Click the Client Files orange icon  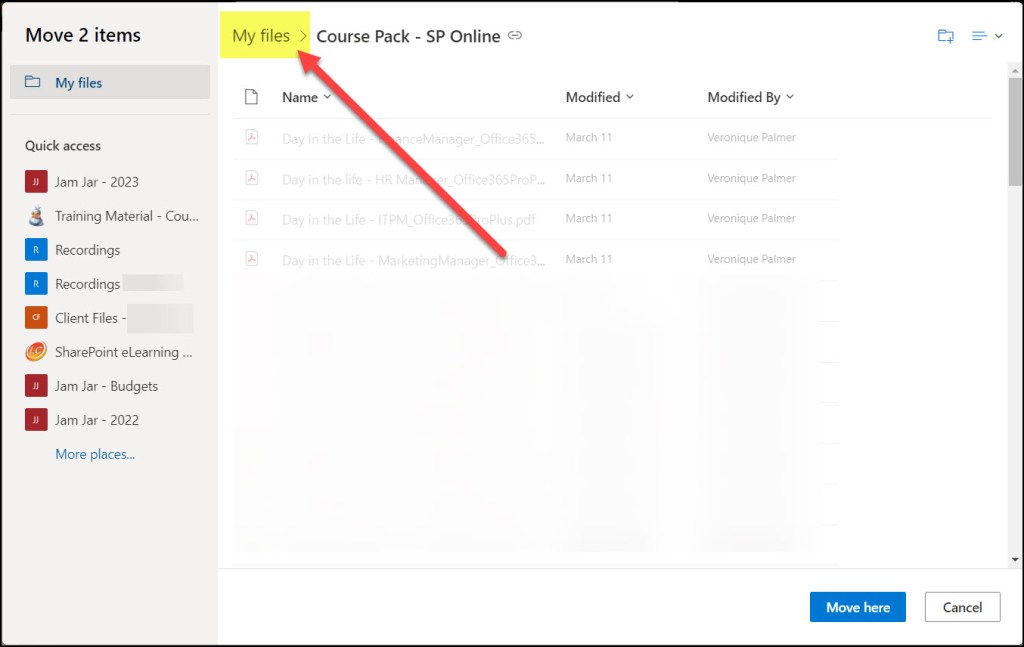coord(36,318)
